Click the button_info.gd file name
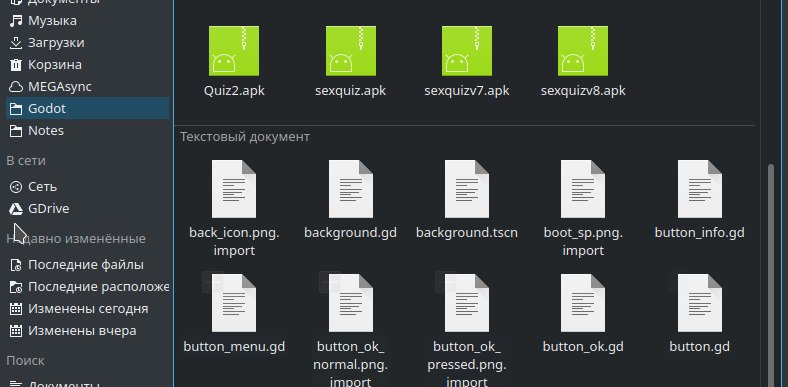The image size is (788, 387). (700, 233)
